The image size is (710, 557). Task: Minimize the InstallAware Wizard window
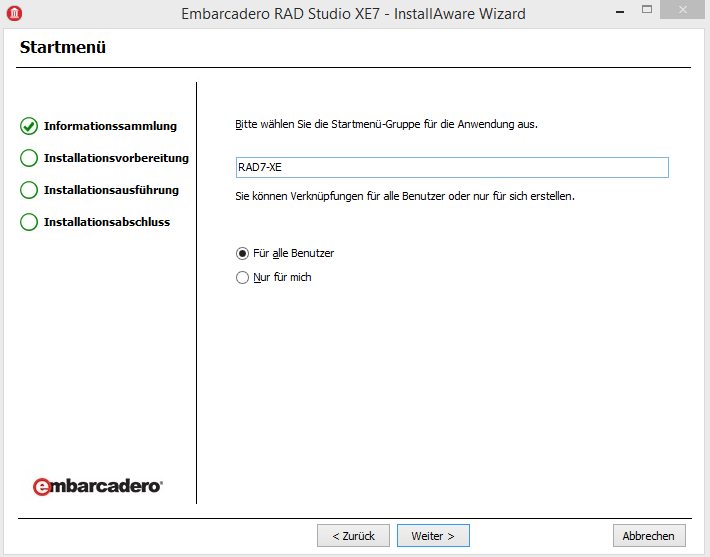(620, 12)
